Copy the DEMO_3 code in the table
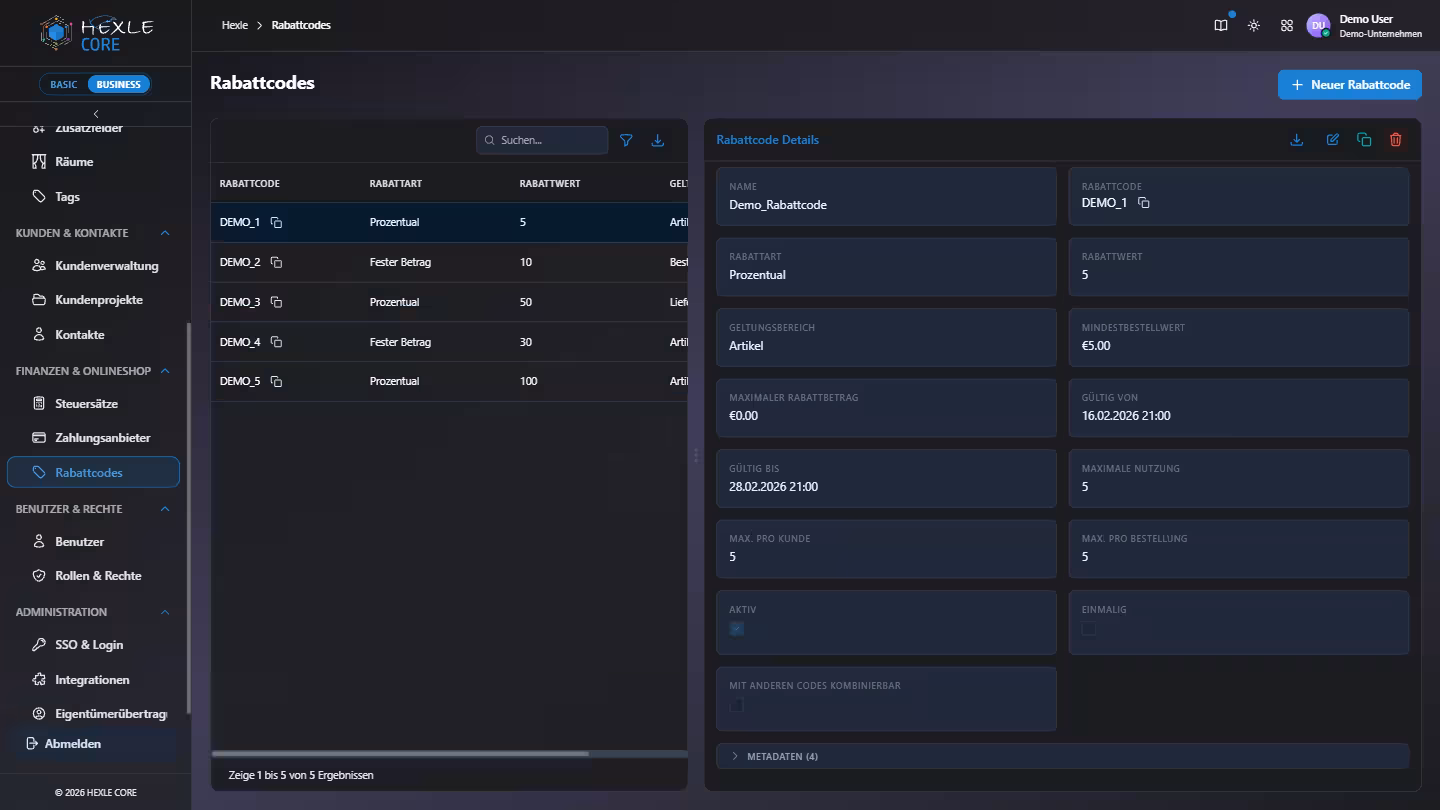 pos(276,302)
